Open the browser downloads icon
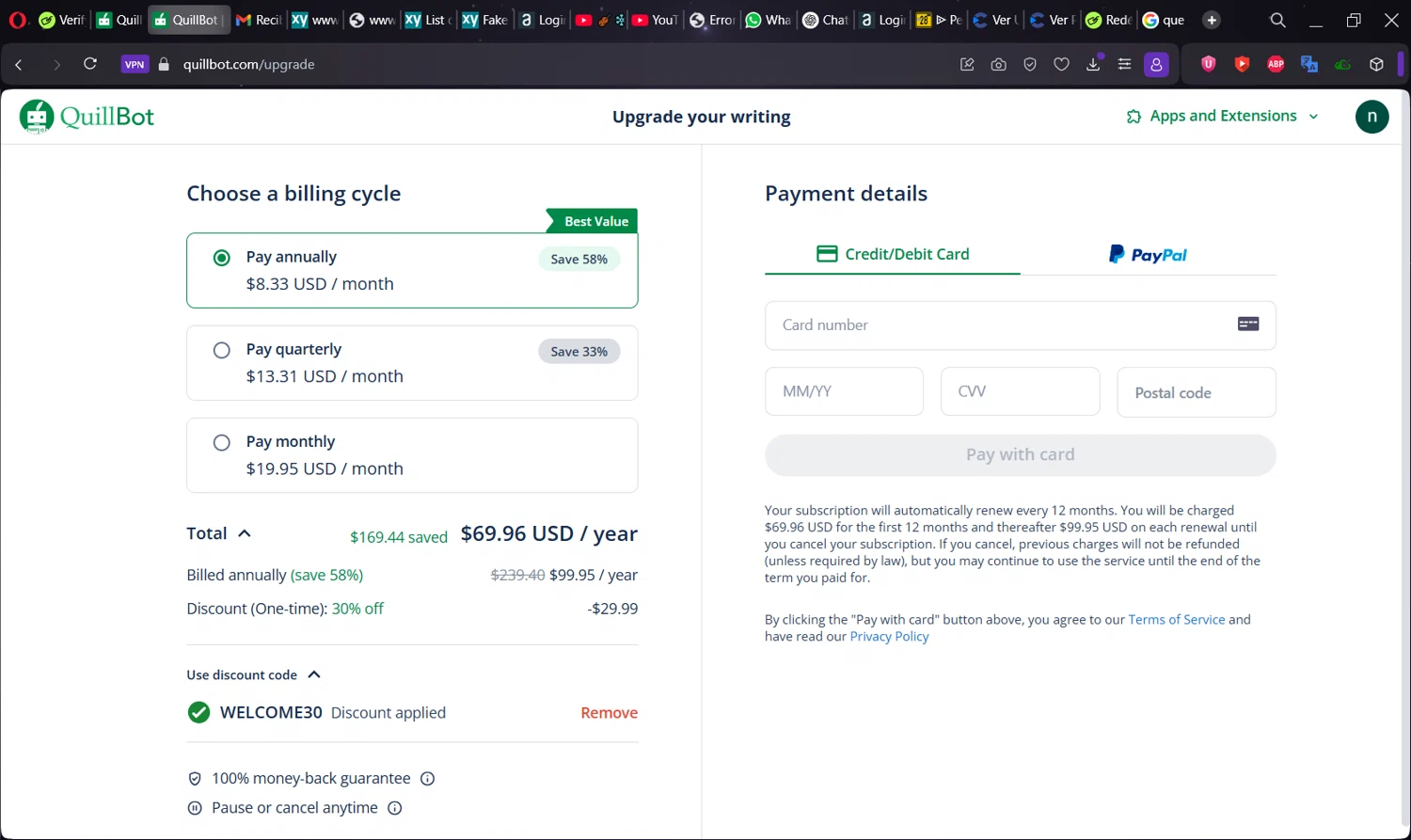 pos(1093,64)
